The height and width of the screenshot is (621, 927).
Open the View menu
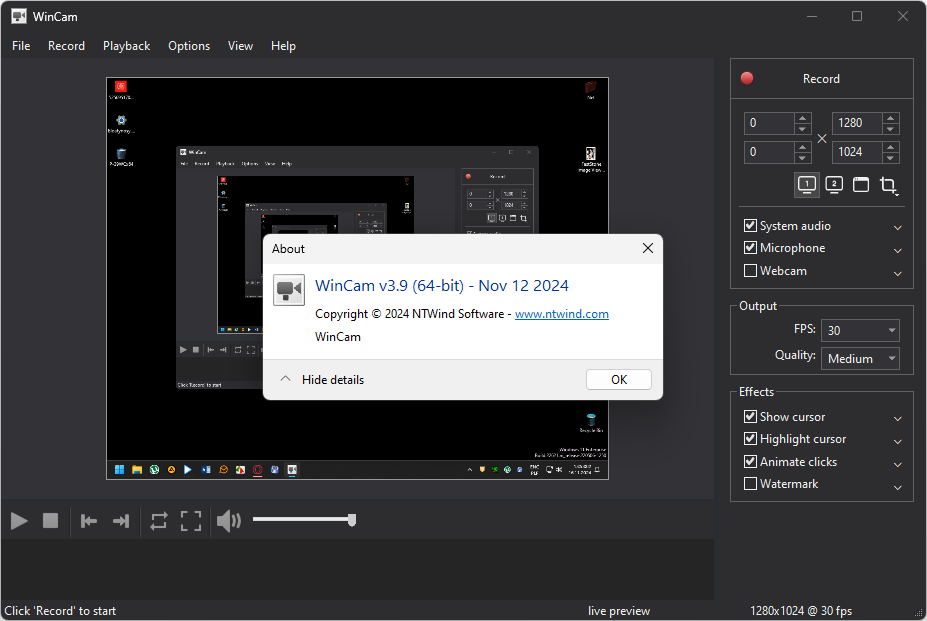click(241, 46)
